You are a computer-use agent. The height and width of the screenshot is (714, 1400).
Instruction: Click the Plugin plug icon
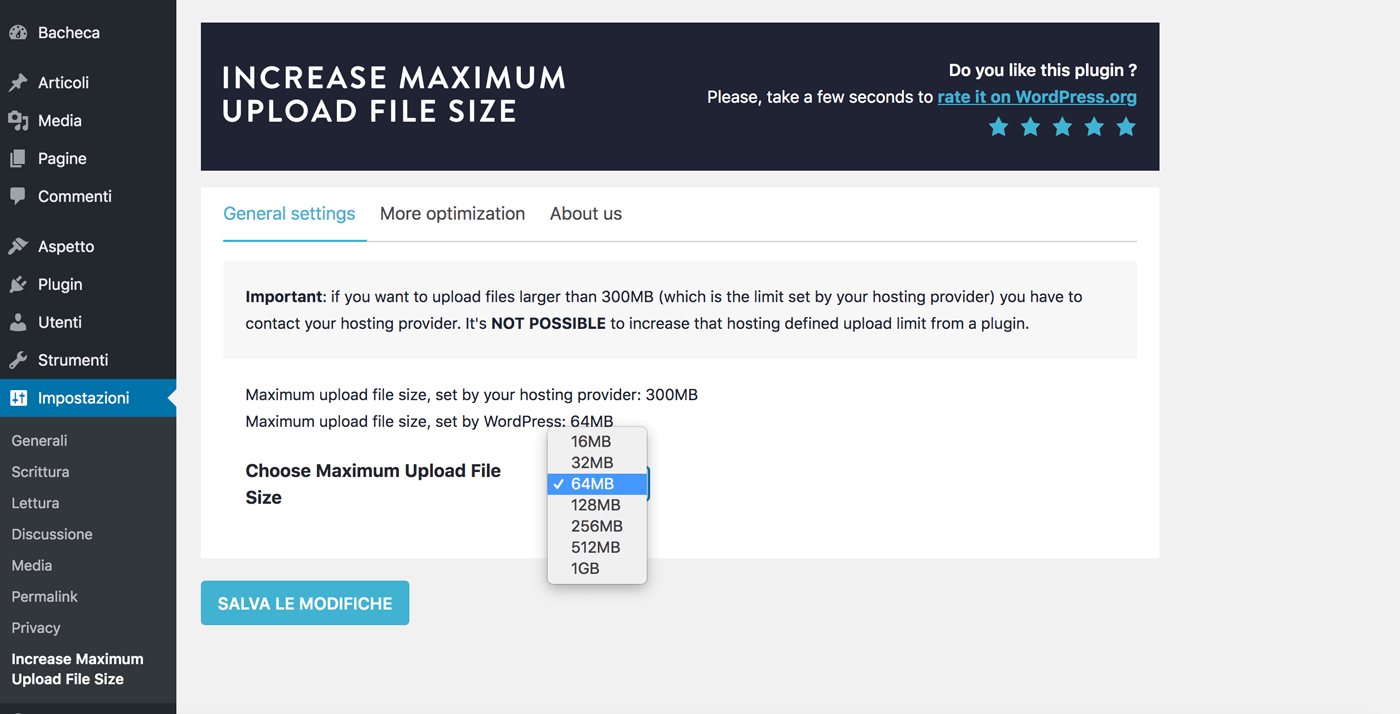(x=18, y=285)
